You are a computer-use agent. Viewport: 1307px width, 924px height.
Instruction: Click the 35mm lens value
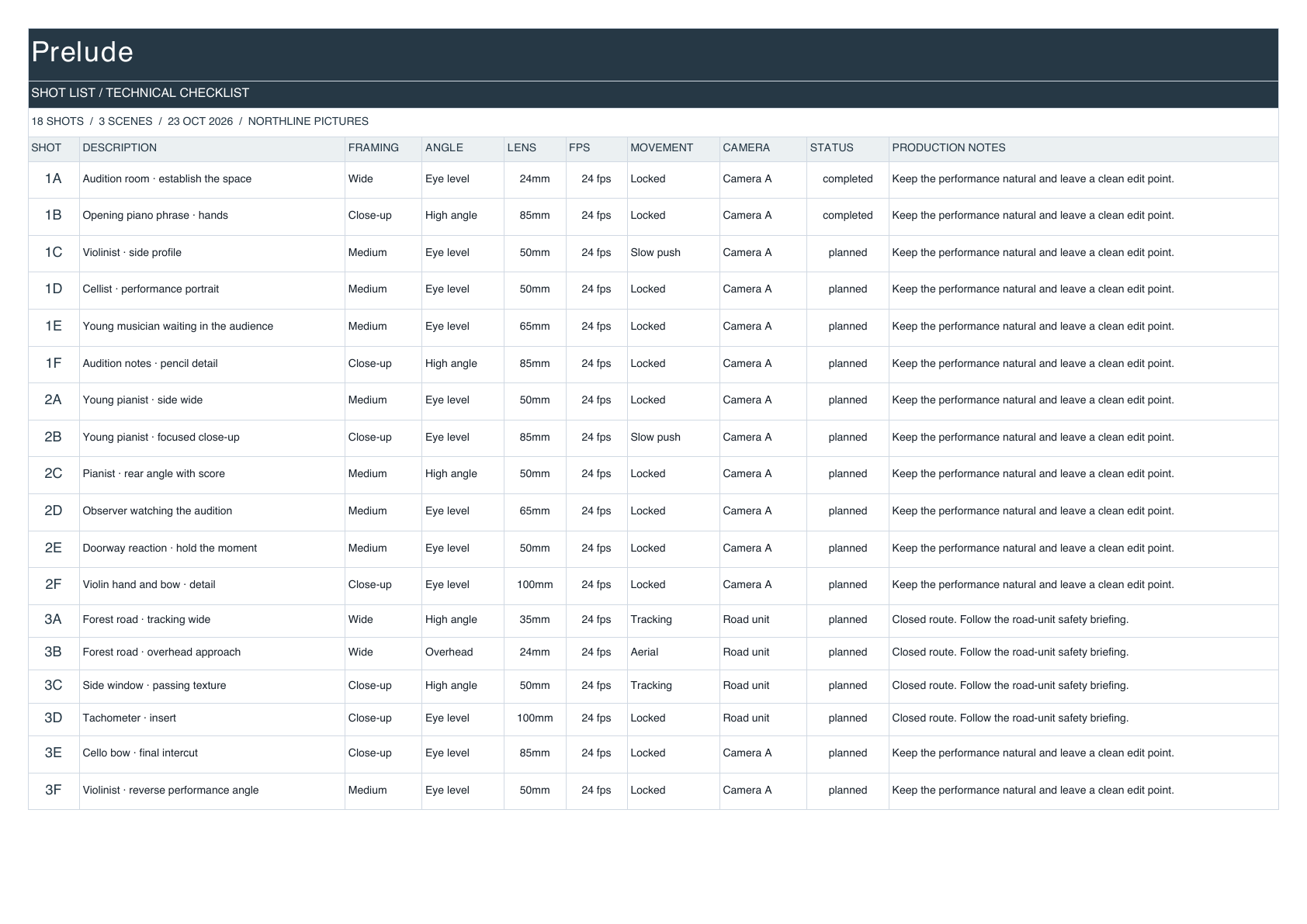pyautogui.click(x=535, y=620)
